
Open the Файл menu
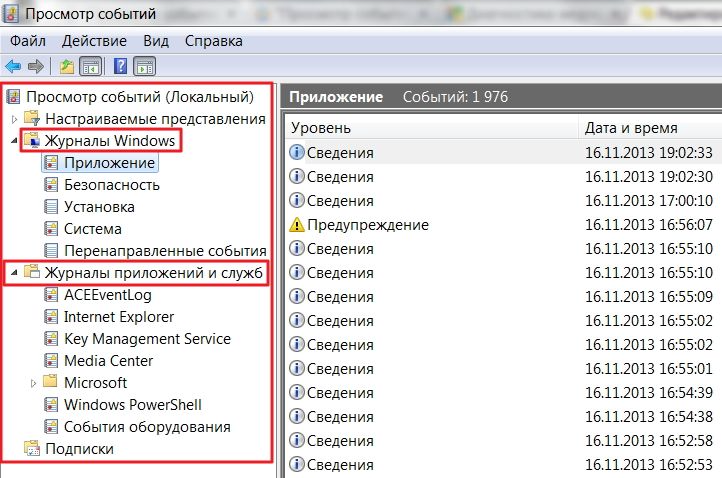coord(28,41)
